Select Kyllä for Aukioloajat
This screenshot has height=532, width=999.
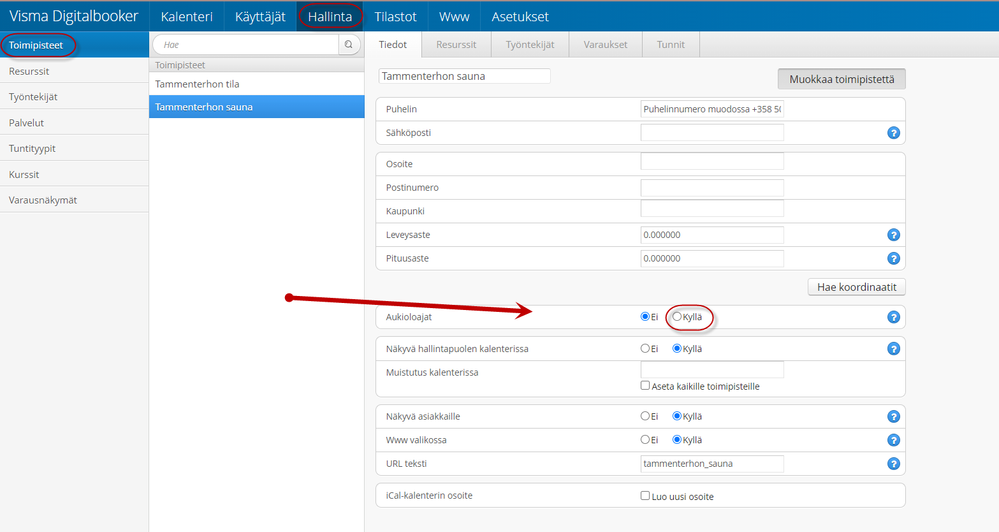(678, 317)
